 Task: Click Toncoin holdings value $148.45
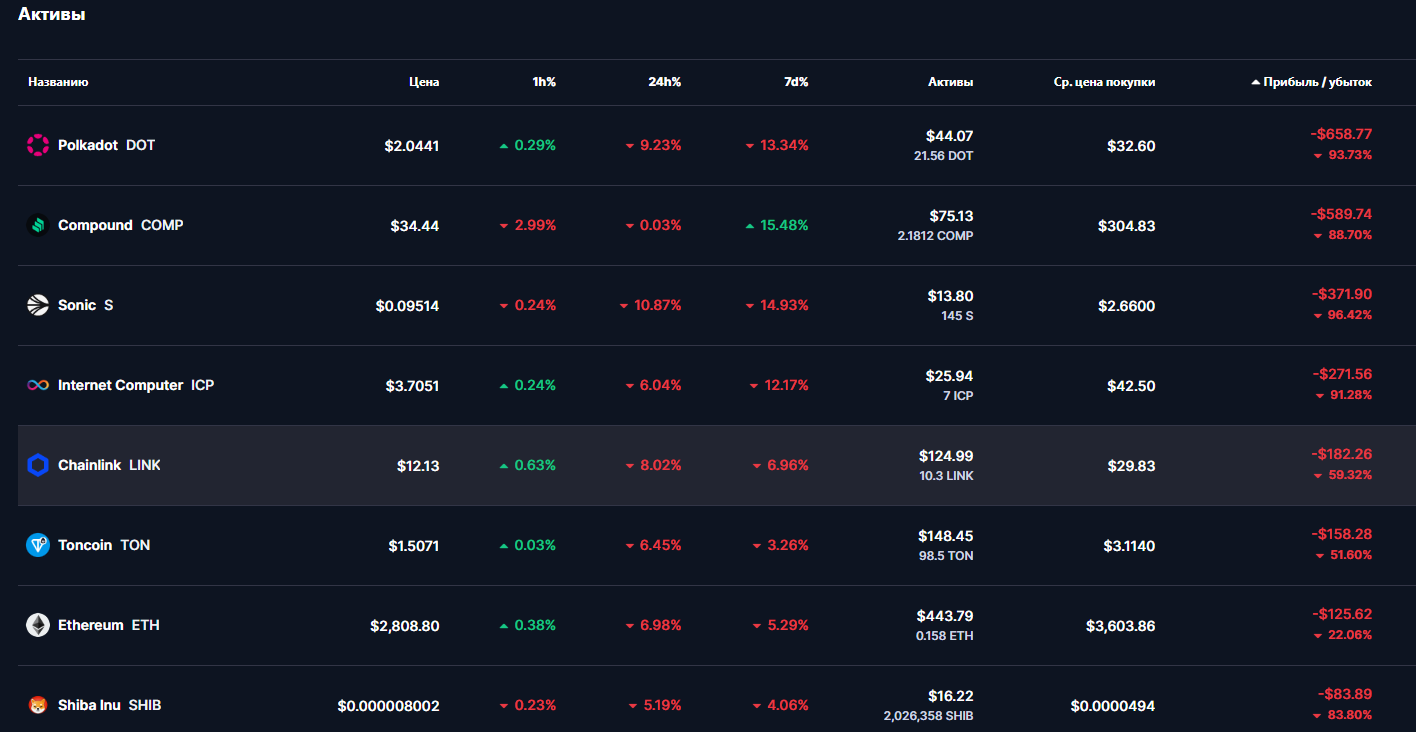(945, 536)
